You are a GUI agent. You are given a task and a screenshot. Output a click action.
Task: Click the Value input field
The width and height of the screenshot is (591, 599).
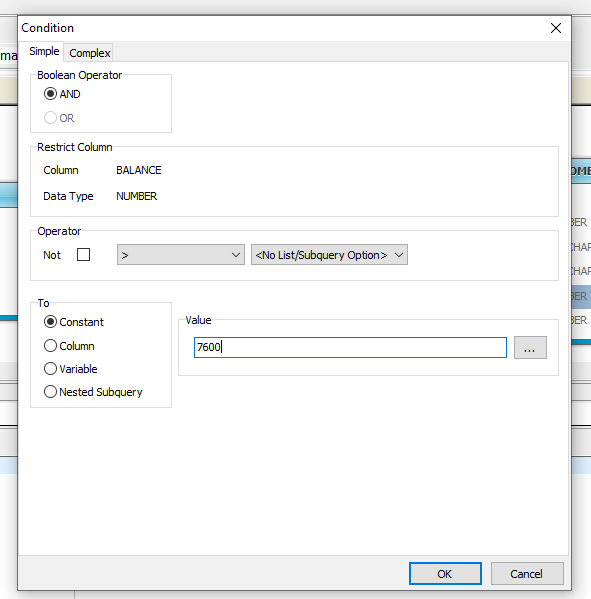pos(350,347)
